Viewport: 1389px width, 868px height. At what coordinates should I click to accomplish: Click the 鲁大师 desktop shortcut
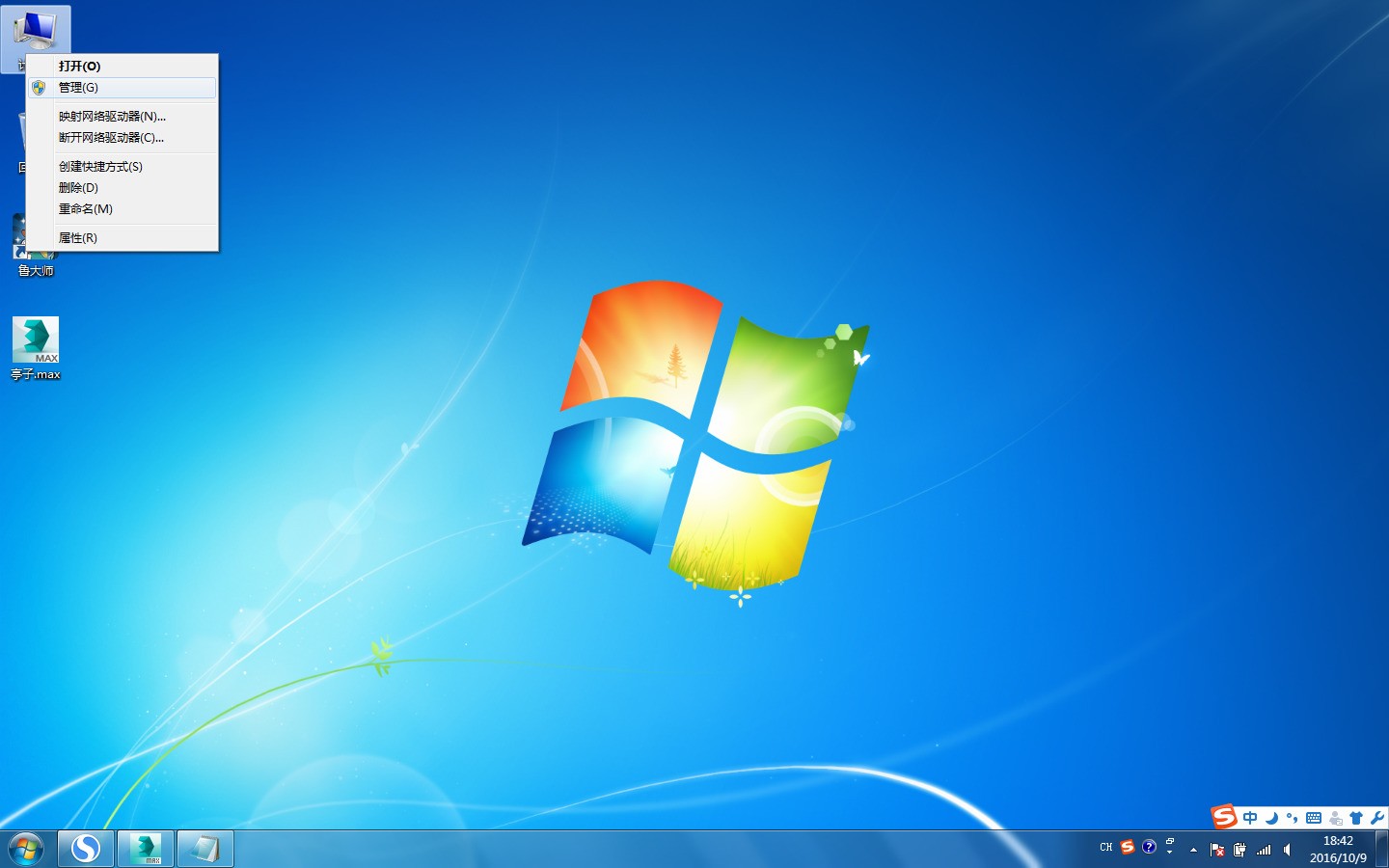click(x=36, y=271)
